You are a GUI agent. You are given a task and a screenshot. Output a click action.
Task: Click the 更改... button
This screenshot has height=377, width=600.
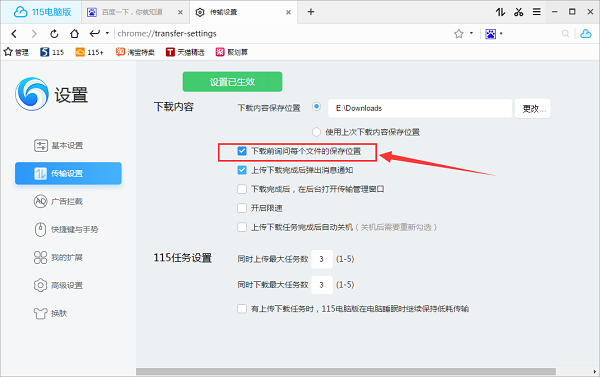pos(533,109)
